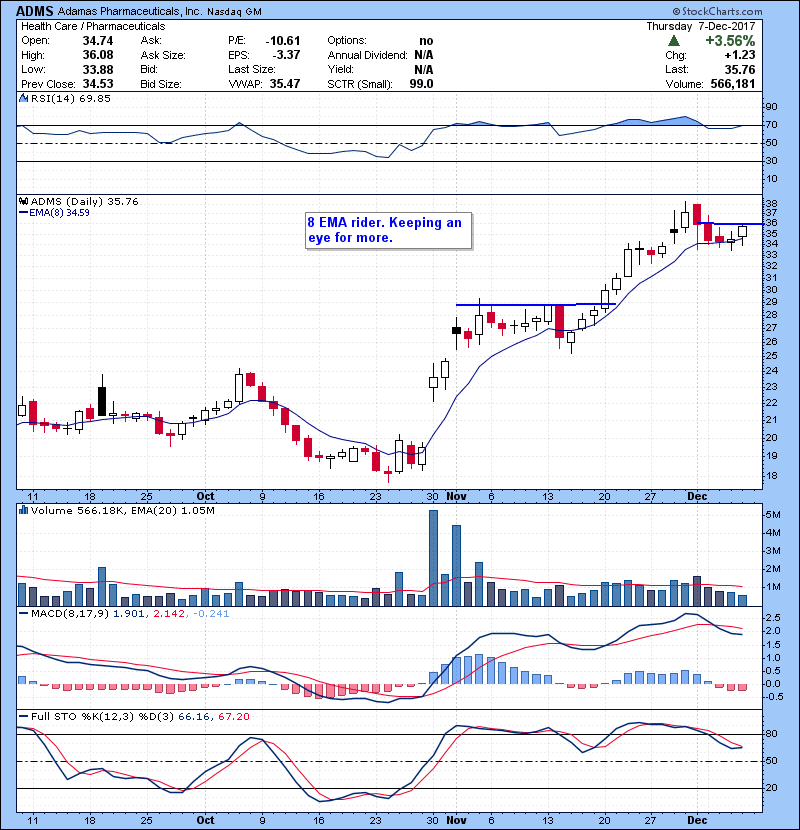Click the VWAP value 35.47
The image size is (800, 830).
point(285,84)
